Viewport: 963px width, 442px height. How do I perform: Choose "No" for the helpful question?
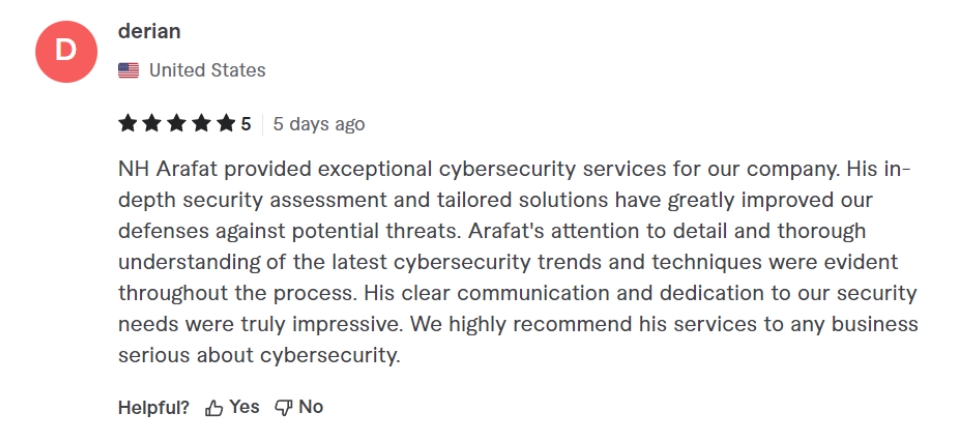coord(311,407)
